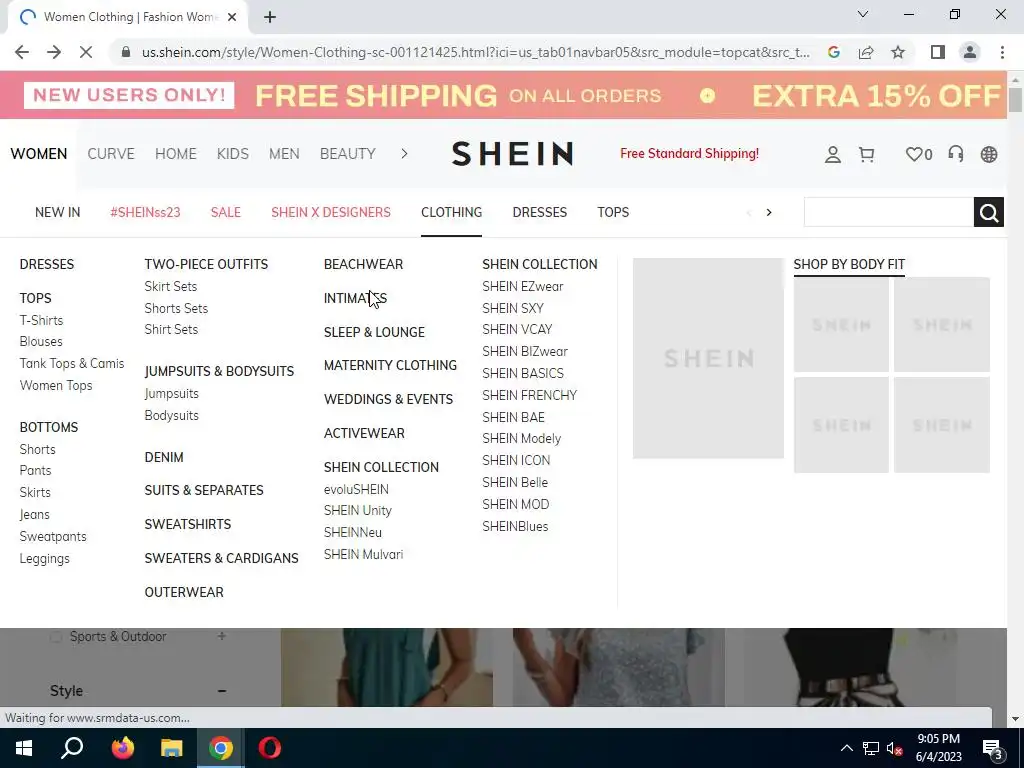Open the SHEIN X DESIGNERS menu
The image size is (1024, 768).
click(x=331, y=212)
